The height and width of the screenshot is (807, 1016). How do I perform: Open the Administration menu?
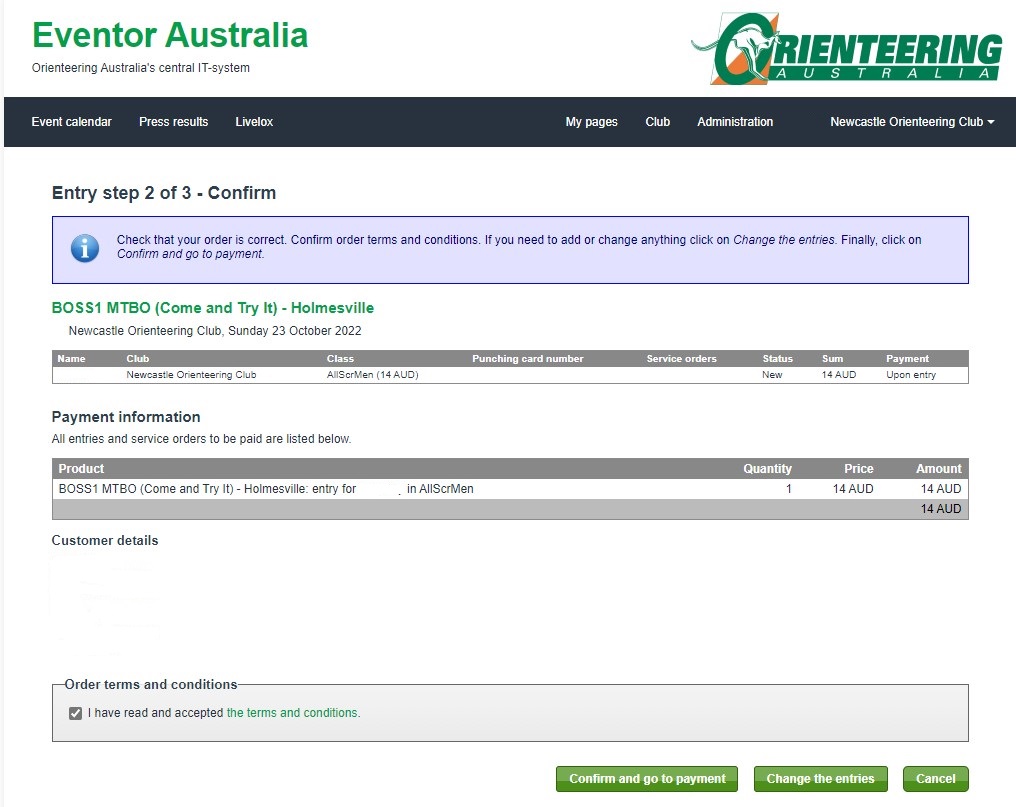[735, 122]
